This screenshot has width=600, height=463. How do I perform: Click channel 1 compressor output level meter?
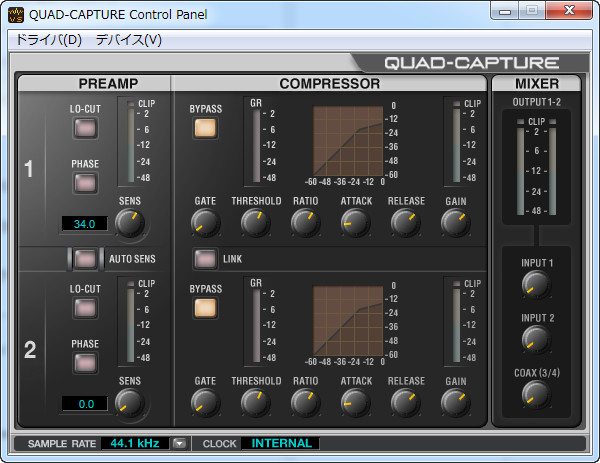pos(457,142)
